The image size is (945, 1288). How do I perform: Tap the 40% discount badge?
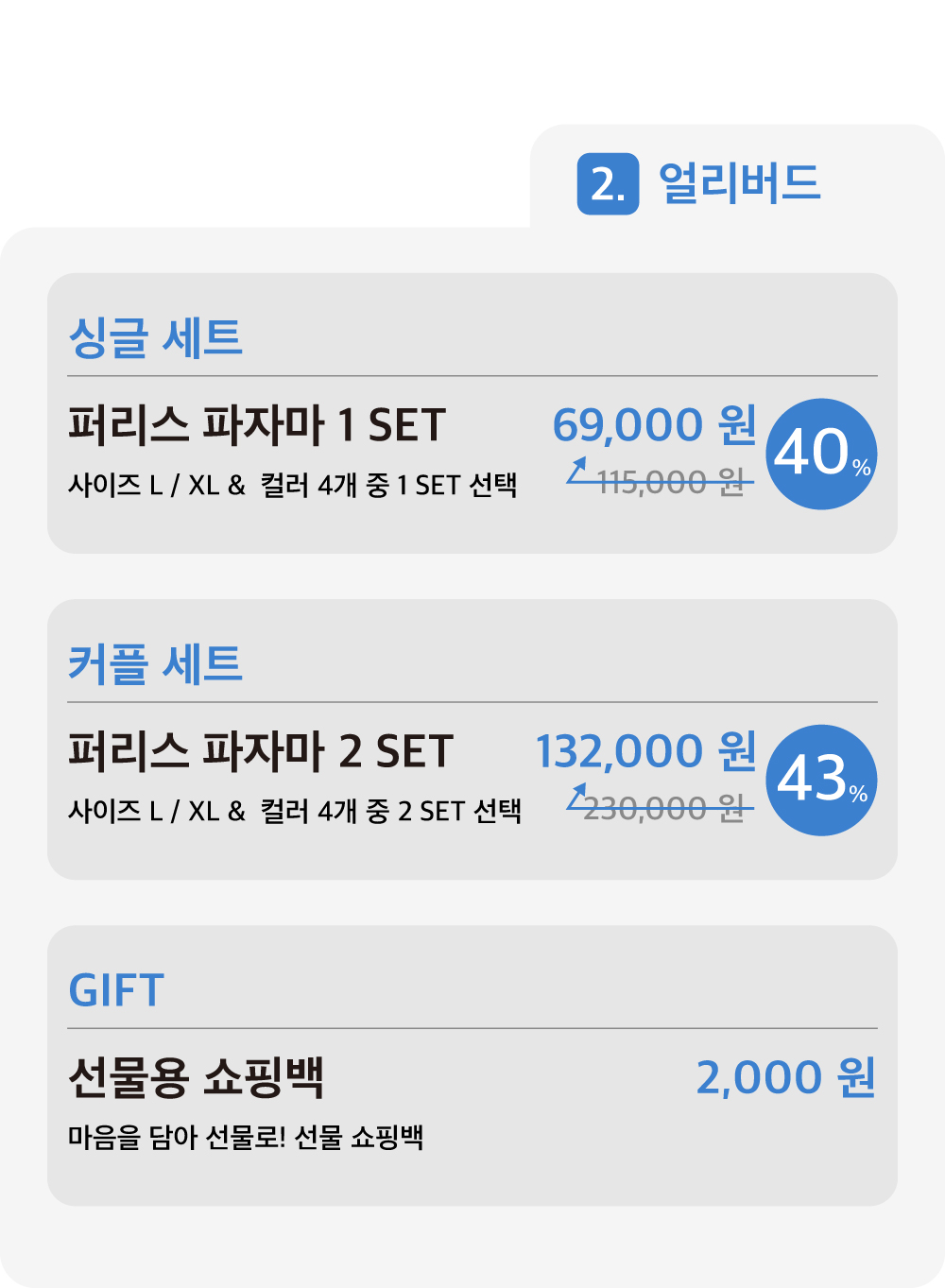click(821, 454)
